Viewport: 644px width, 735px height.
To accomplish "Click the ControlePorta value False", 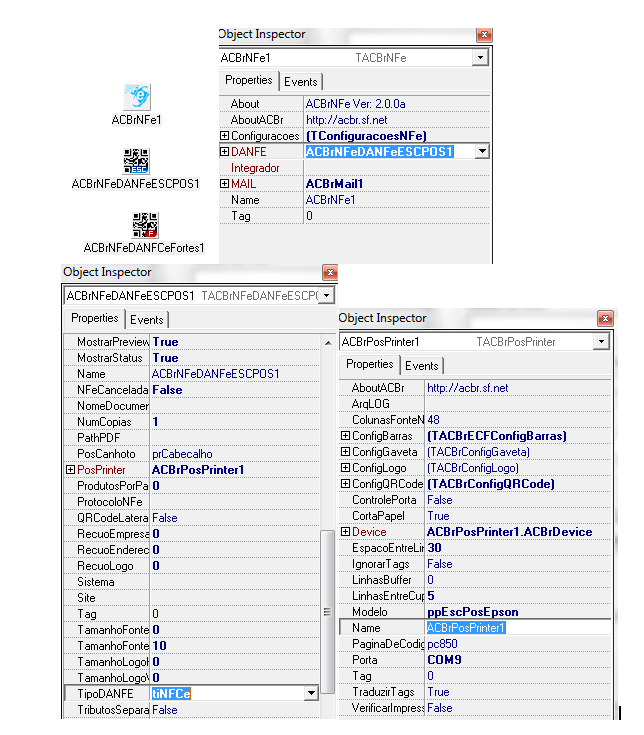I will click(x=440, y=500).
